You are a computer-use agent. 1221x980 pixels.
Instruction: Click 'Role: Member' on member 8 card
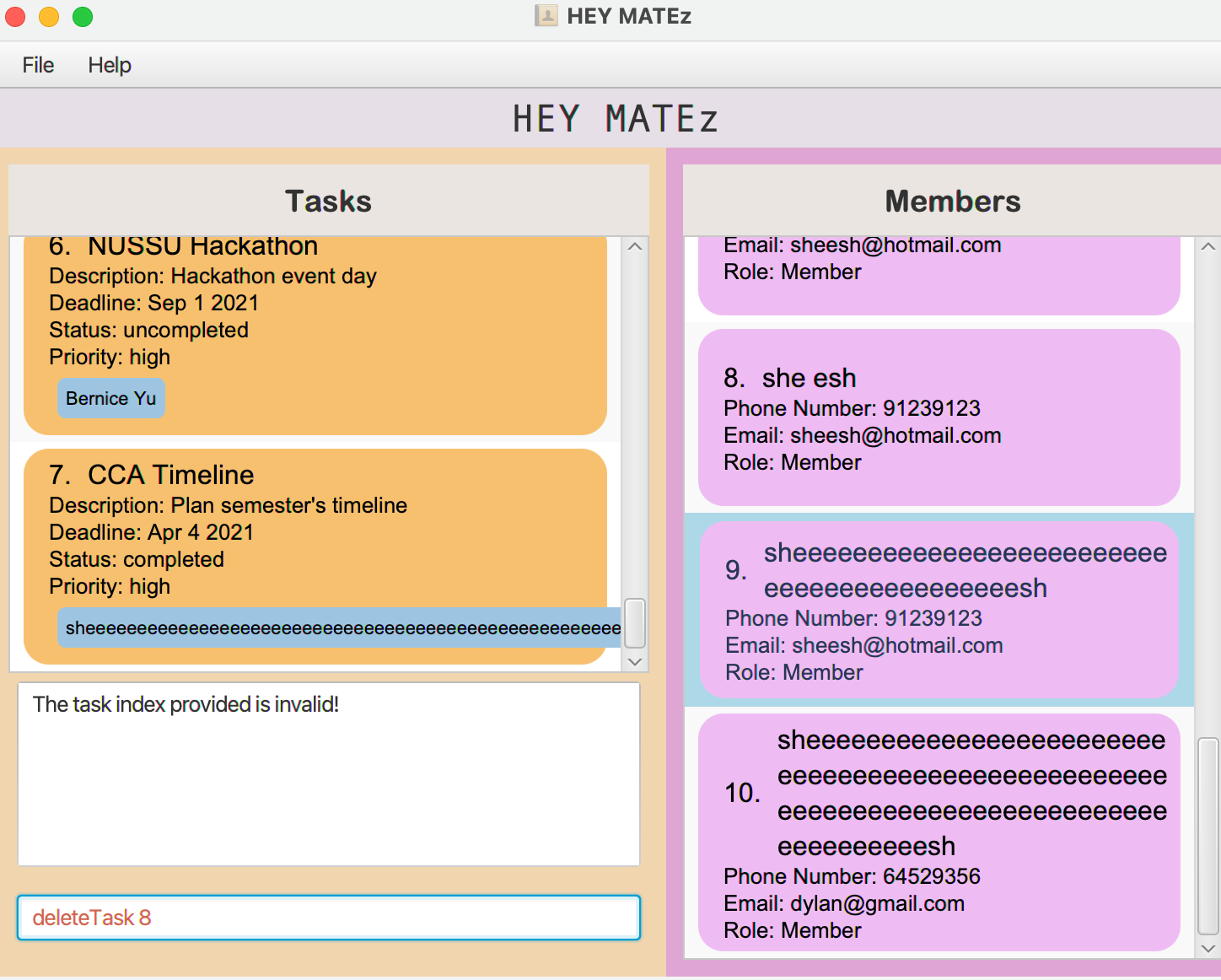point(793,462)
